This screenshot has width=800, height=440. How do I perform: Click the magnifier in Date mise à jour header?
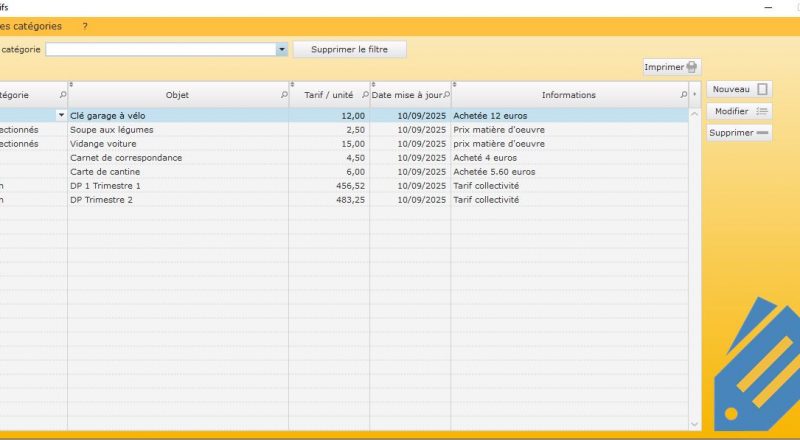tap(446, 95)
